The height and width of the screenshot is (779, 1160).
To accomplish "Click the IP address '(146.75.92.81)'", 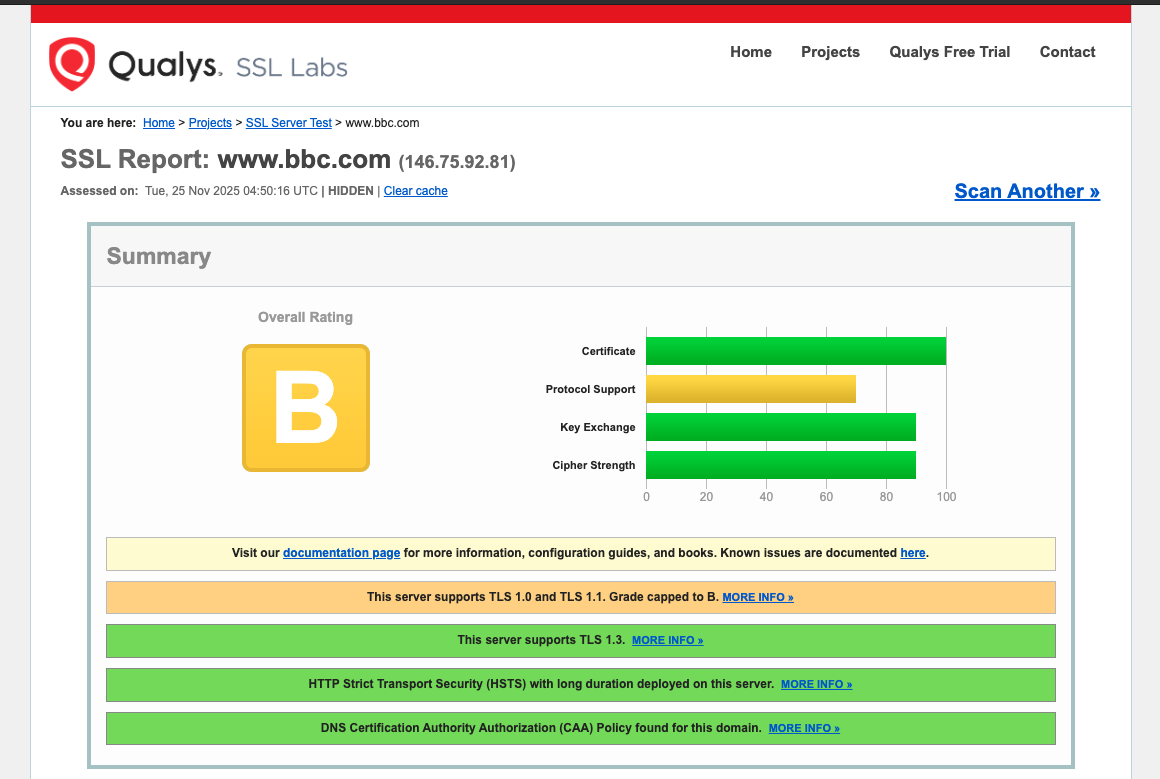I will click(x=457, y=162).
